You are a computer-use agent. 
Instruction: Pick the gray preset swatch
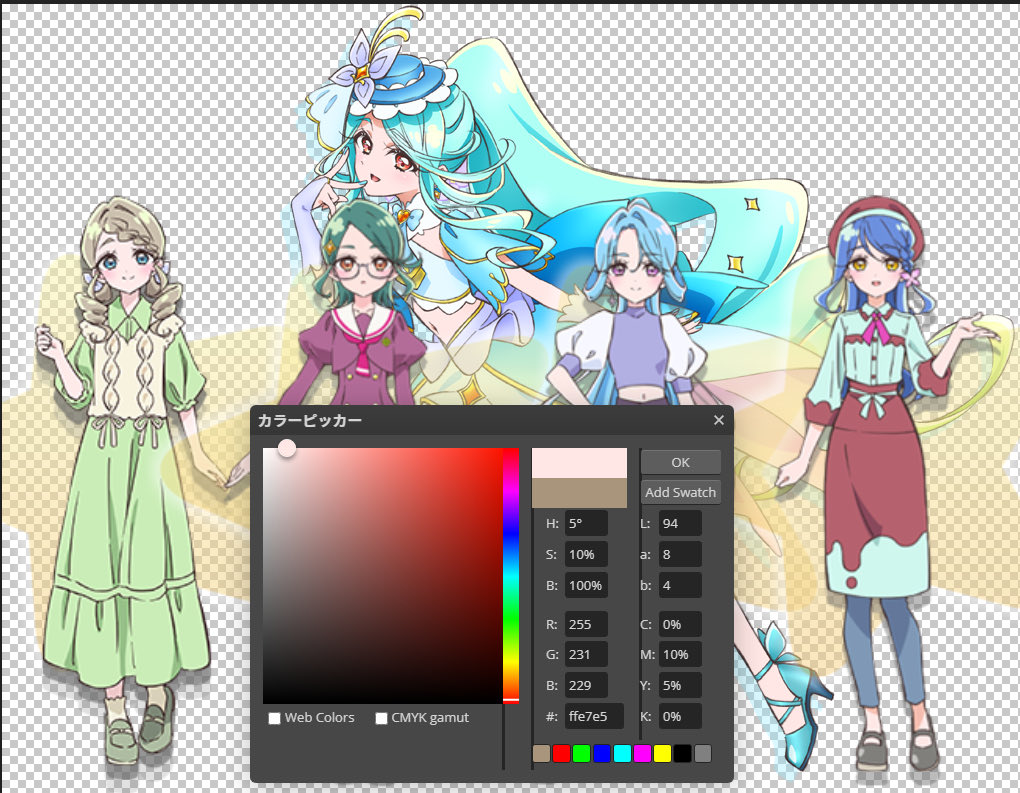click(703, 753)
